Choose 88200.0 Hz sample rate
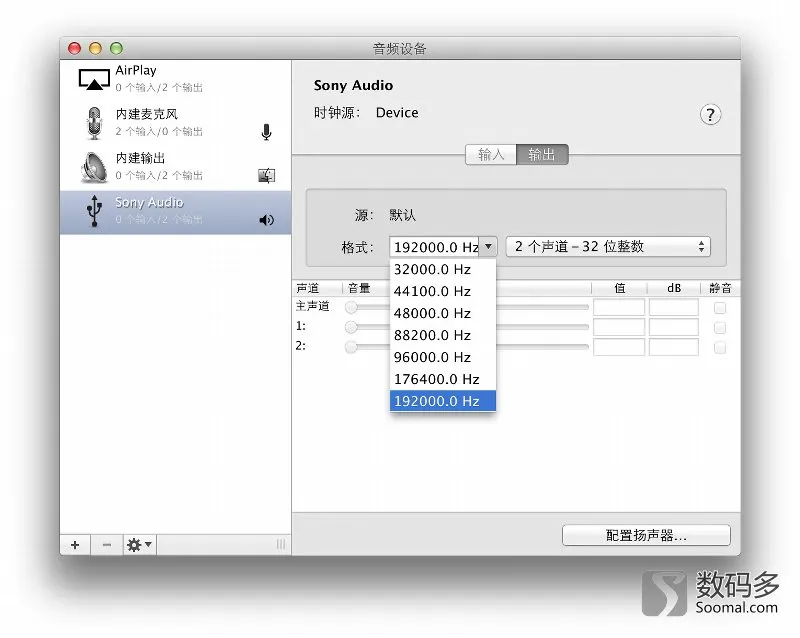 point(442,335)
